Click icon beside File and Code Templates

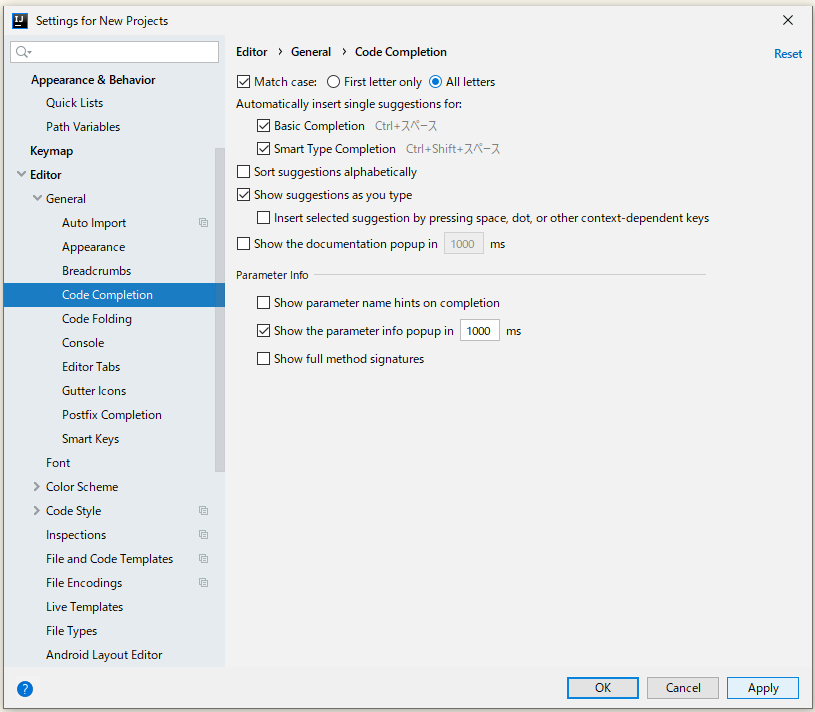[204, 559]
